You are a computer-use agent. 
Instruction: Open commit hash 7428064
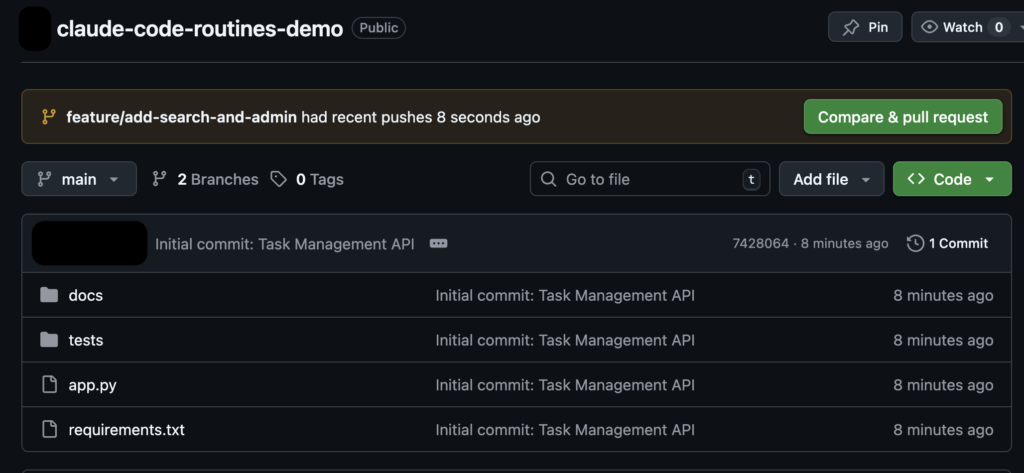click(760, 243)
